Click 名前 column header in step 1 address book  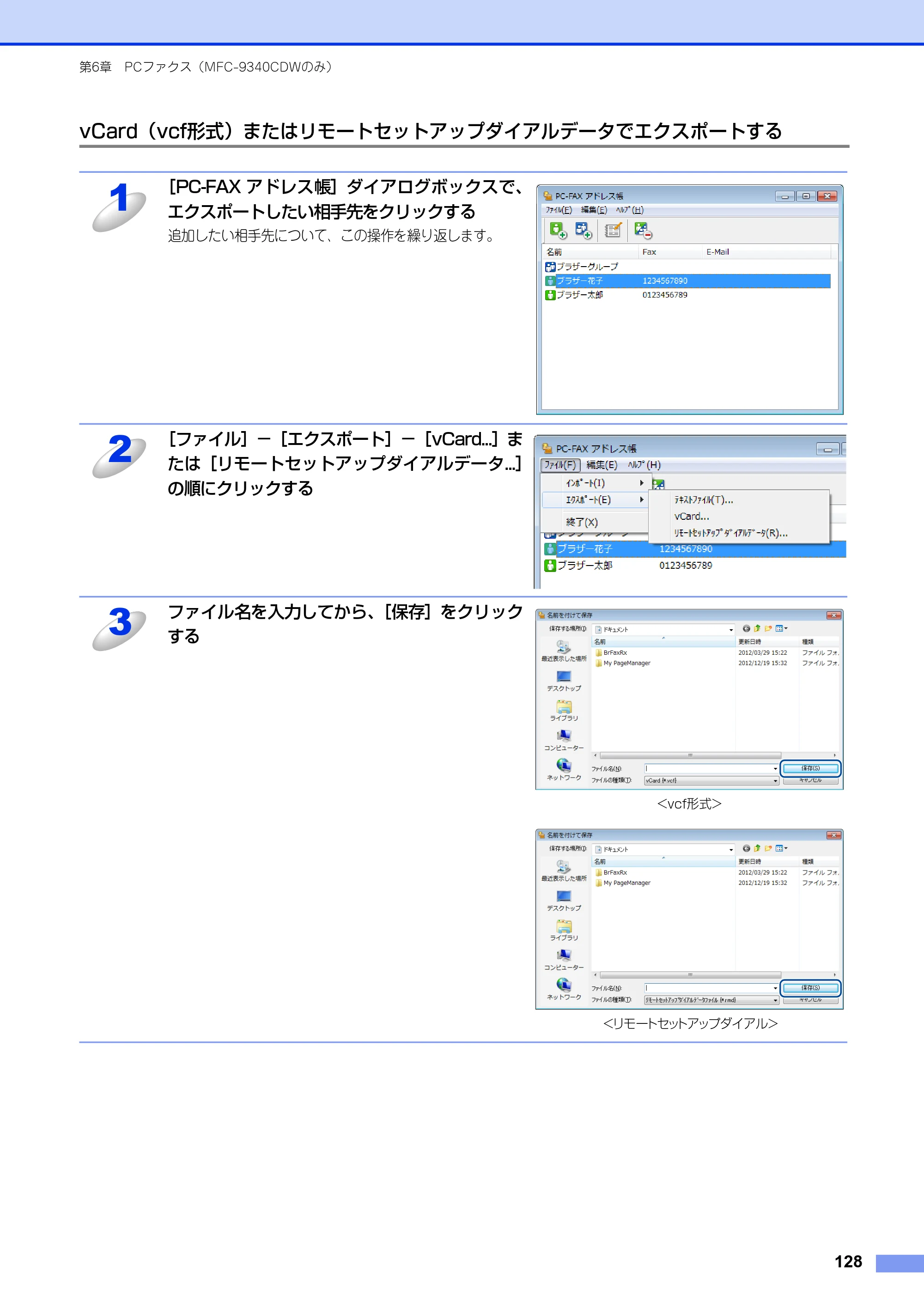tap(590, 252)
